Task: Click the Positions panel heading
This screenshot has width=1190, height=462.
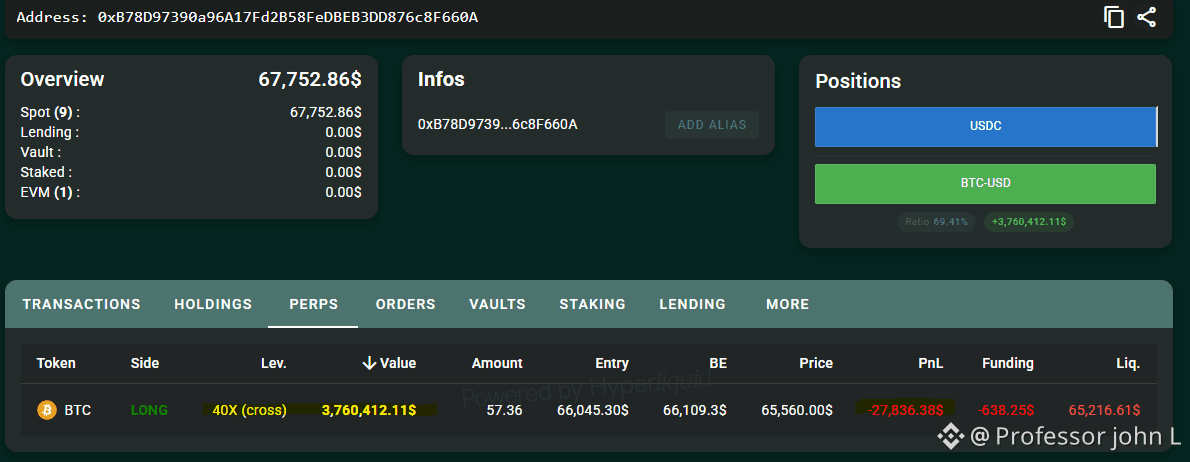Action: (x=858, y=81)
